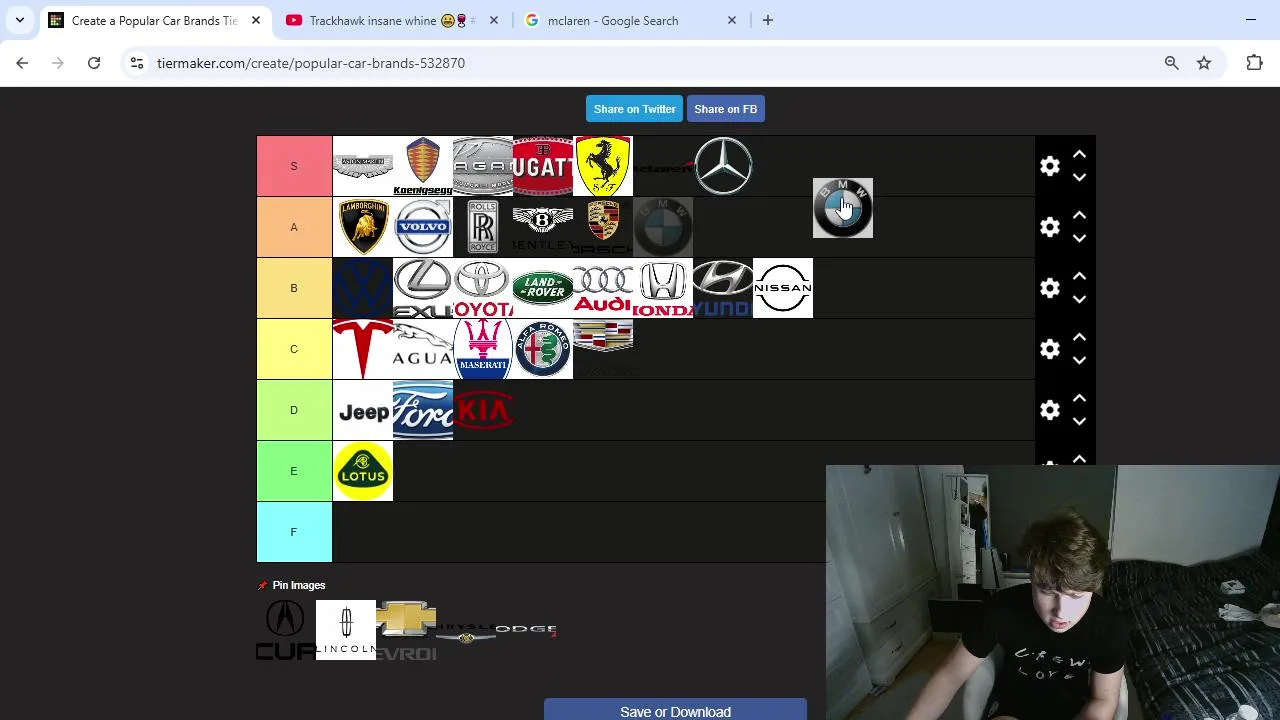Move A tier row down with arrow

(x=1079, y=238)
